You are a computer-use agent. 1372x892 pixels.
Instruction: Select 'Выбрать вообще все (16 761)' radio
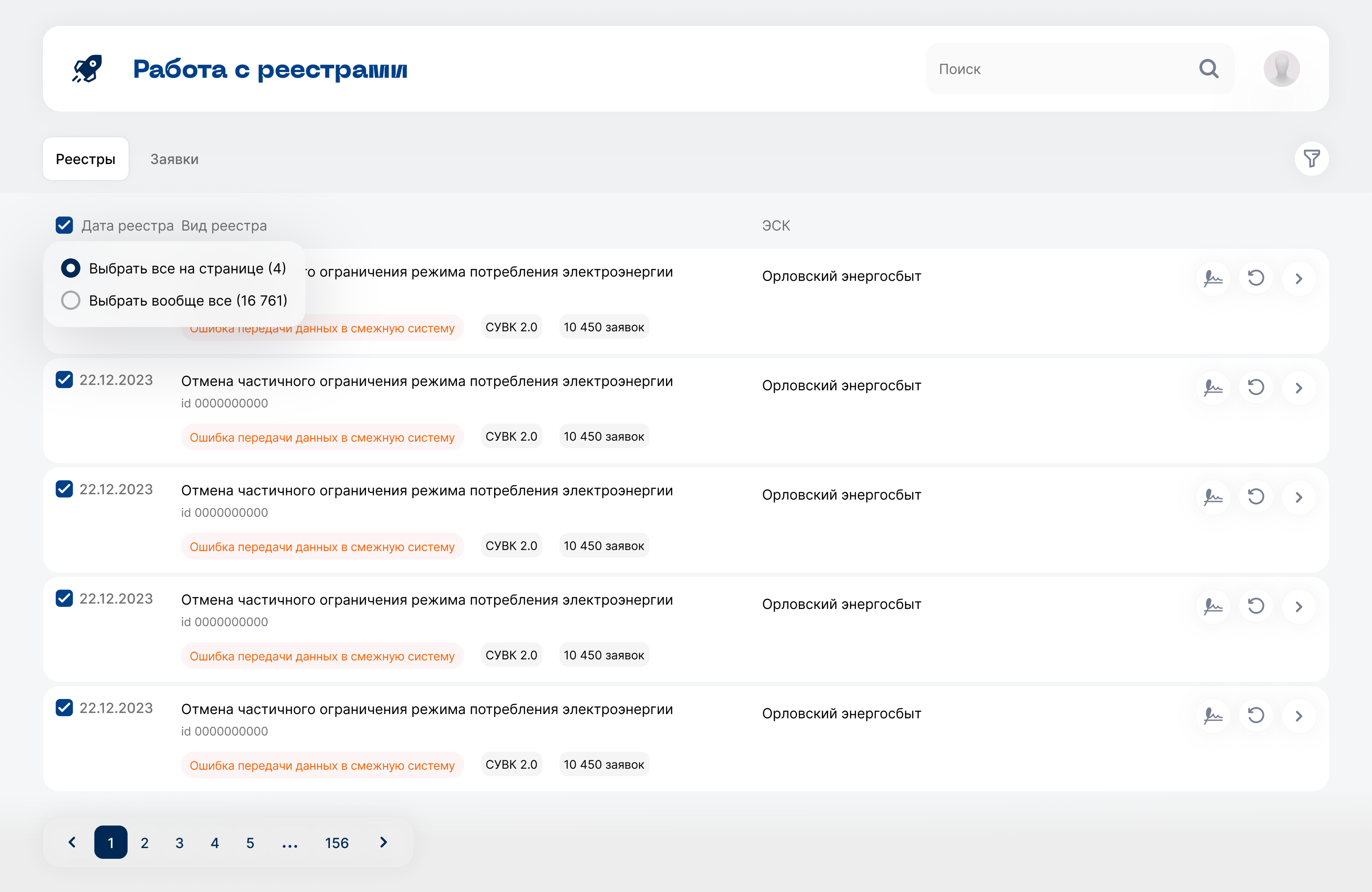tap(71, 301)
